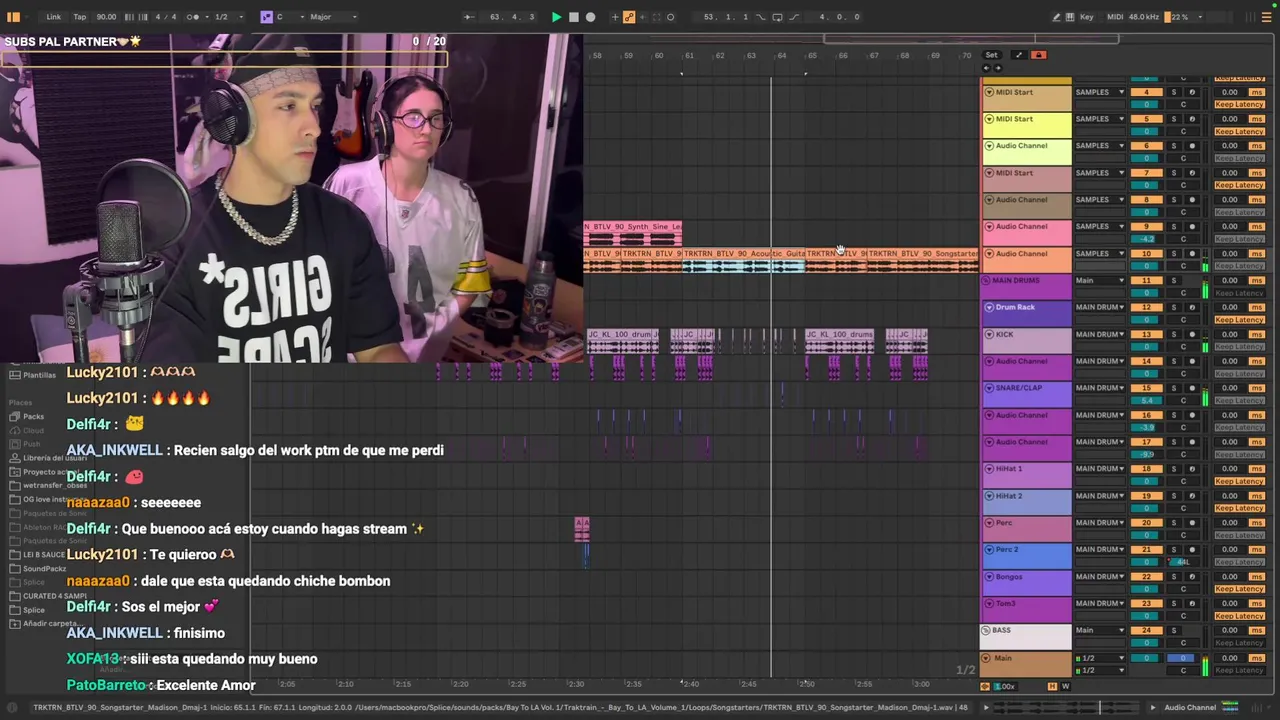
Task: Select LEI B SAUCE folder in browser
Action: pyautogui.click(x=44, y=555)
